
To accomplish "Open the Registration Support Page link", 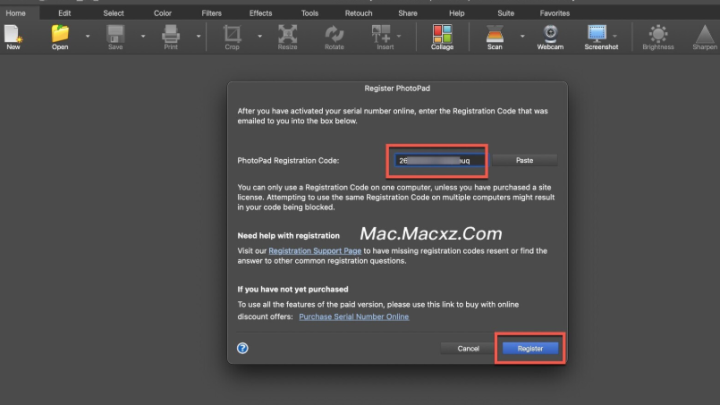I will point(315,251).
